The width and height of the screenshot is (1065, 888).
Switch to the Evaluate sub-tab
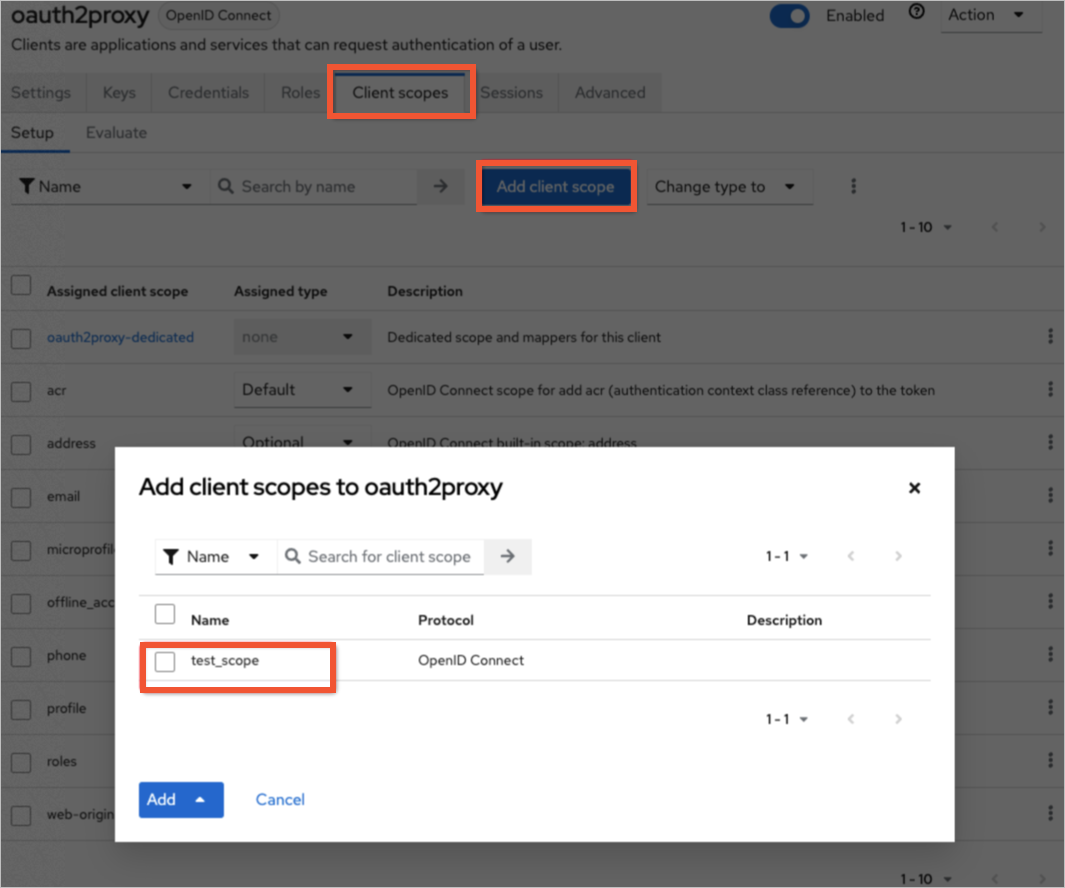pyautogui.click(x=116, y=132)
